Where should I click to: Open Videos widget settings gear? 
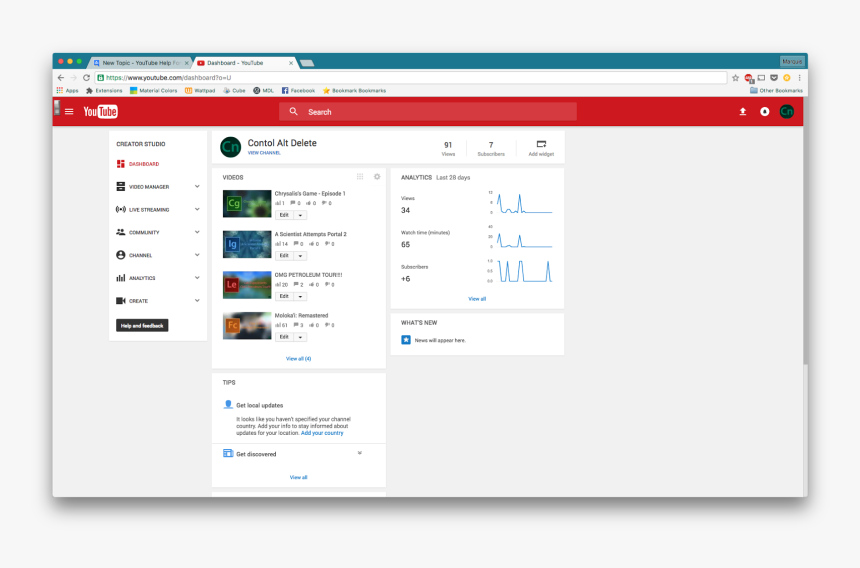377,177
